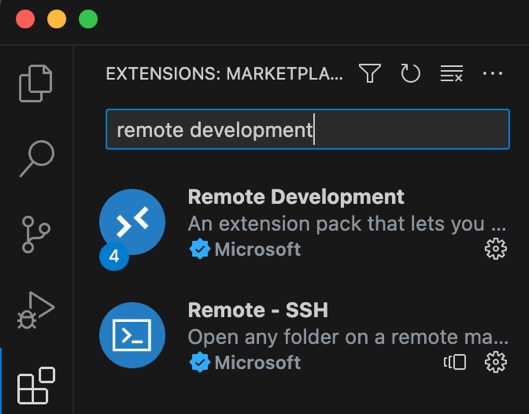Screen dimensions: 529x414
Task: Open the Source Control view
Action: click(x=36, y=234)
